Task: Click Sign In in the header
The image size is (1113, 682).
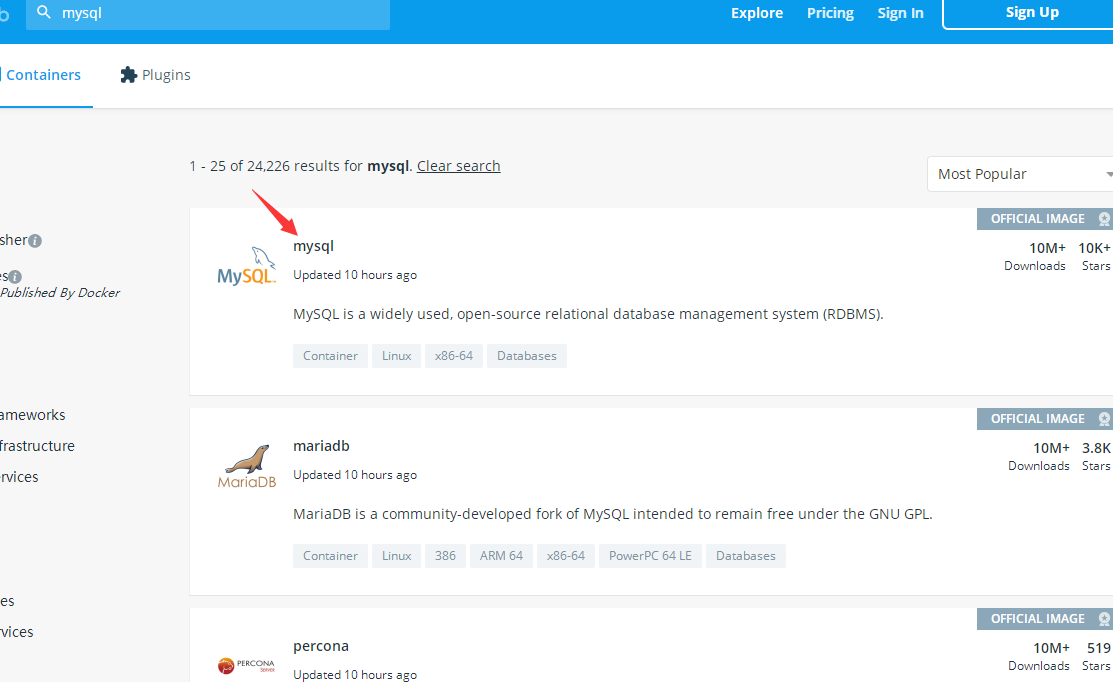Action: [x=900, y=13]
